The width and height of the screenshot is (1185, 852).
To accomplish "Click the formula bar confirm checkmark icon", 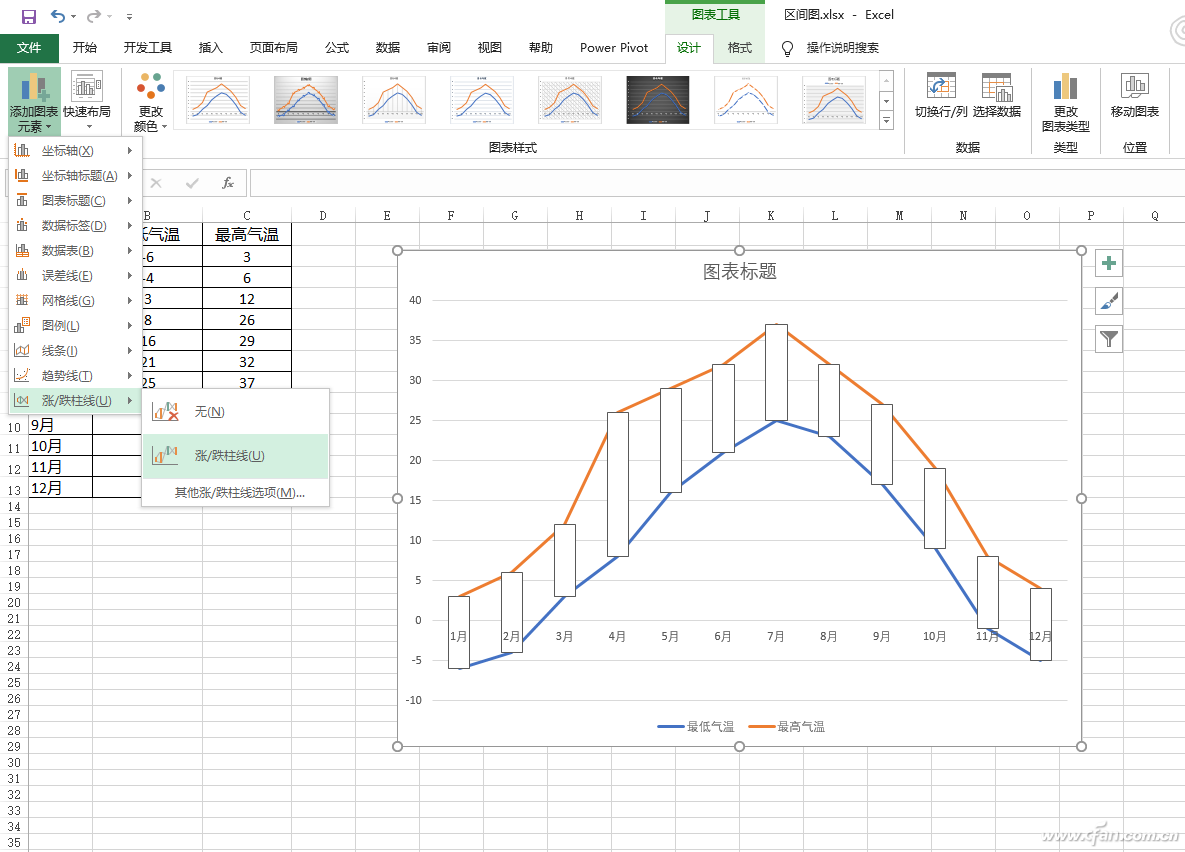I will point(192,183).
